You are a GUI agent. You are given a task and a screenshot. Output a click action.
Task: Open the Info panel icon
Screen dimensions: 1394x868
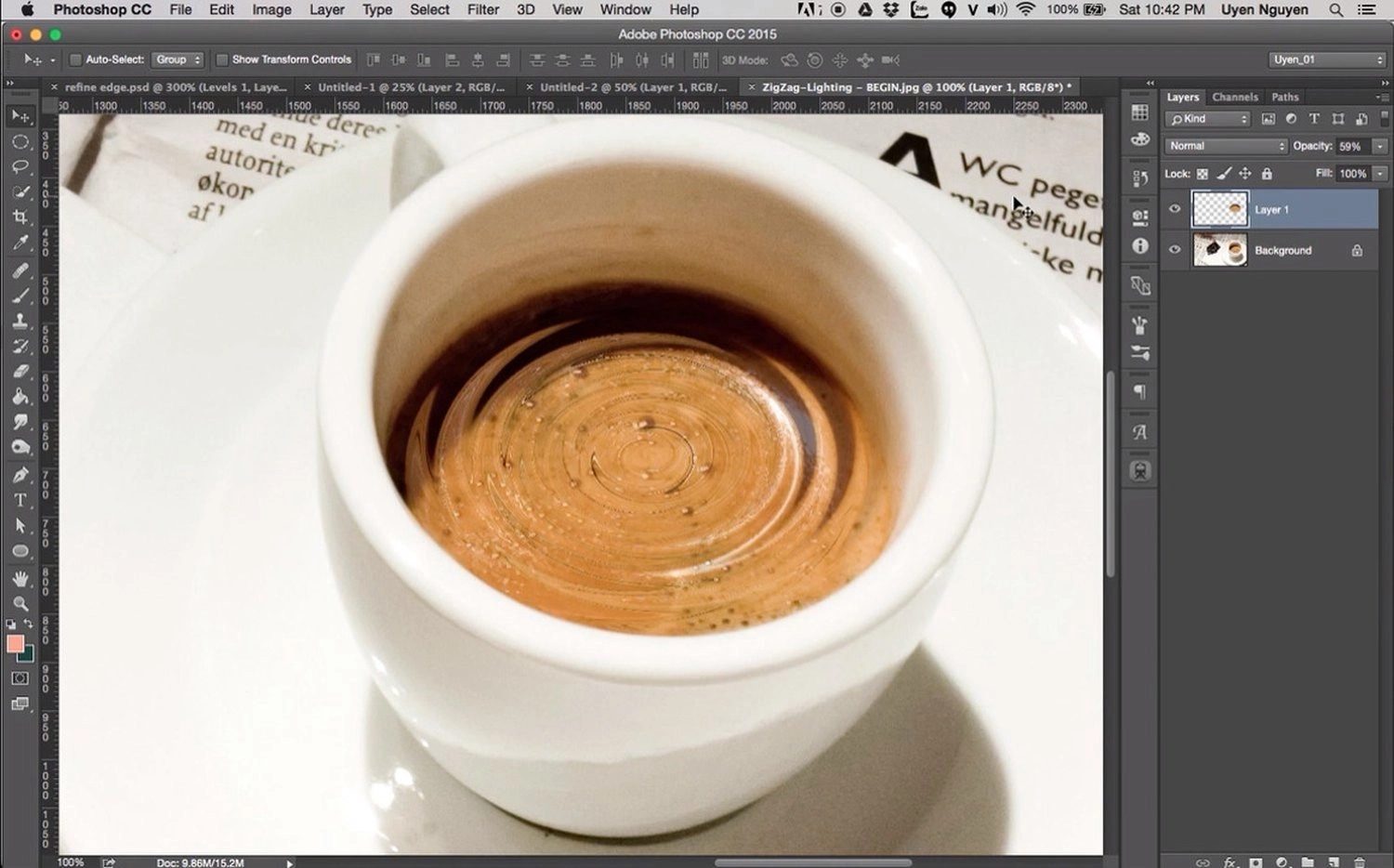coord(1139,245)
